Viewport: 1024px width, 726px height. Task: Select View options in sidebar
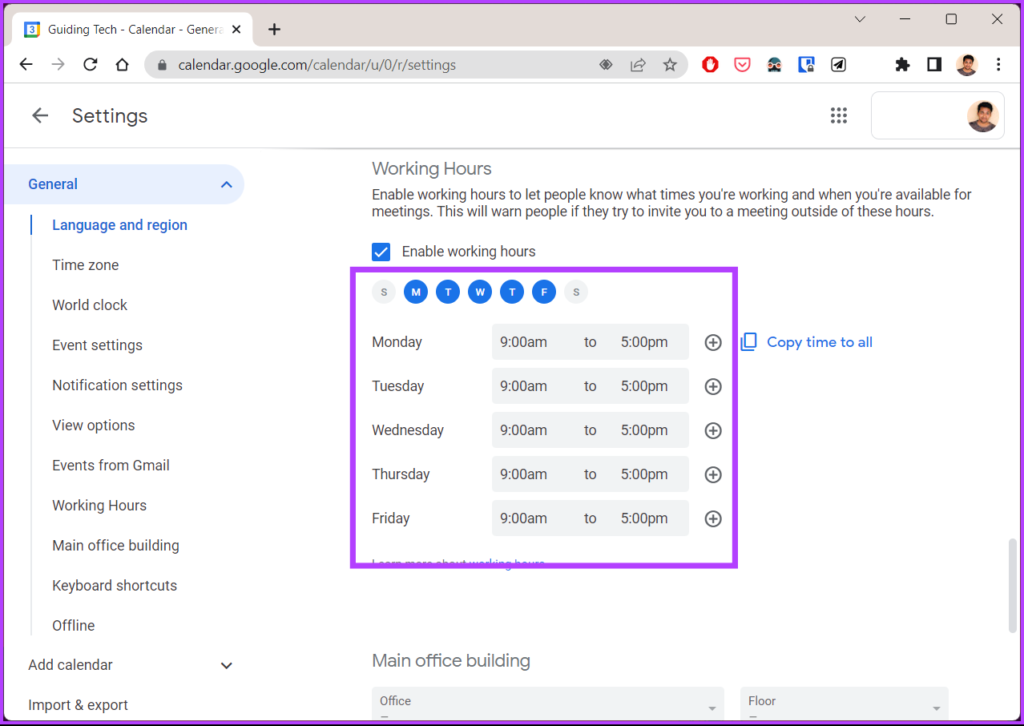click(93, 425)
